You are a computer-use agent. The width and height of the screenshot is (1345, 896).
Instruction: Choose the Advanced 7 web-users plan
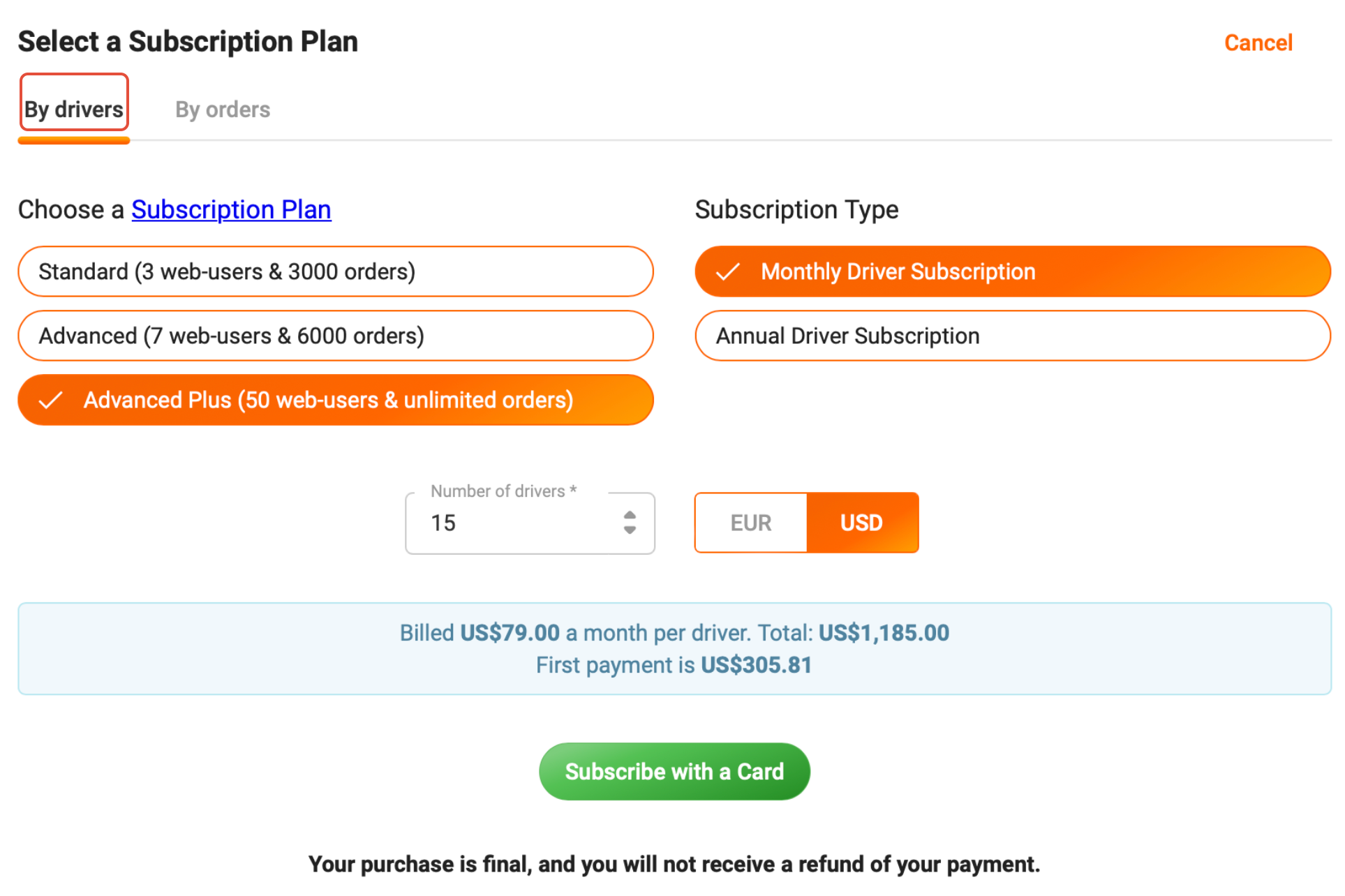tap(335, 336)
